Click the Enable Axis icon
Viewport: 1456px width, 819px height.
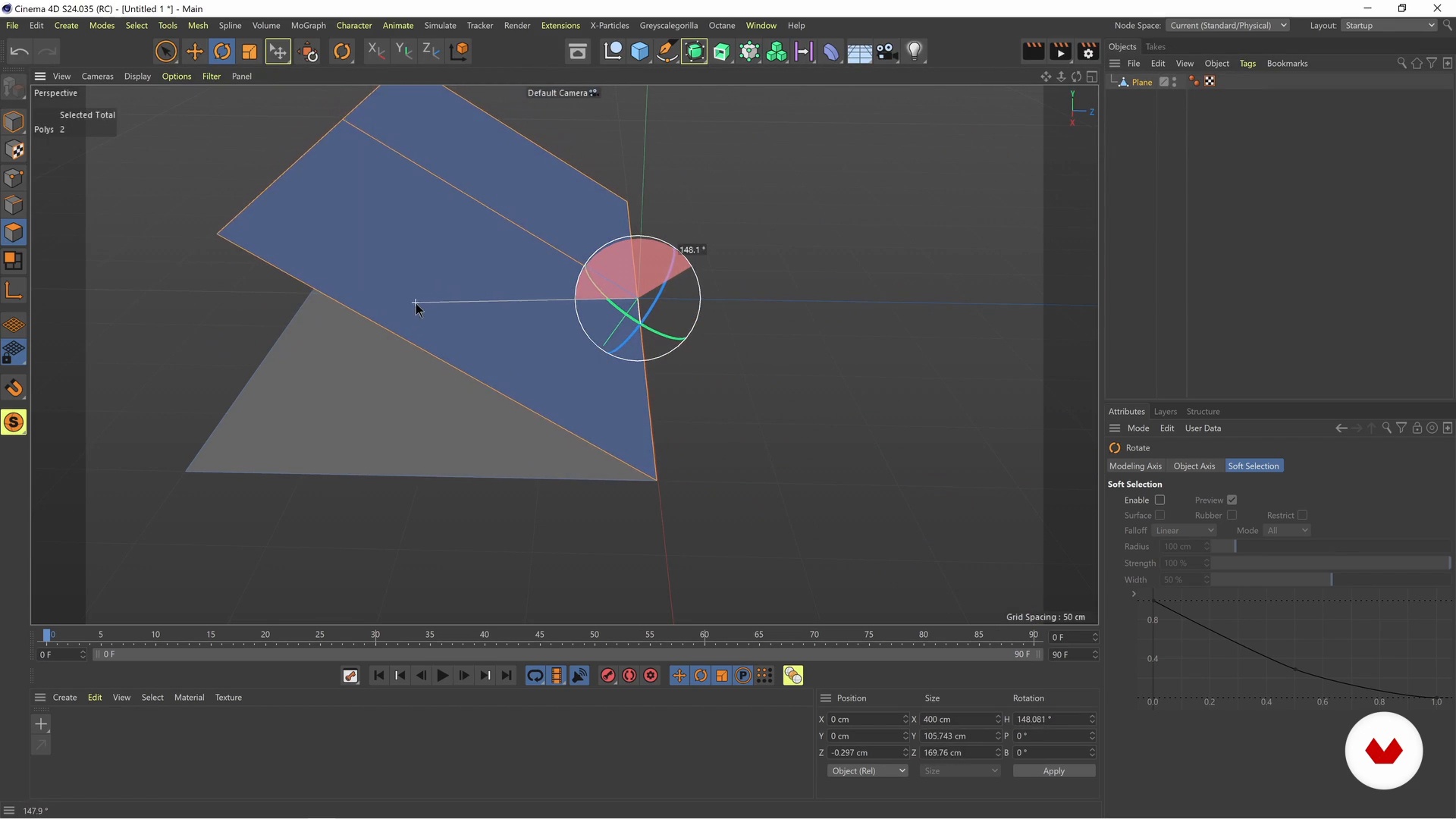click(14, 290)
